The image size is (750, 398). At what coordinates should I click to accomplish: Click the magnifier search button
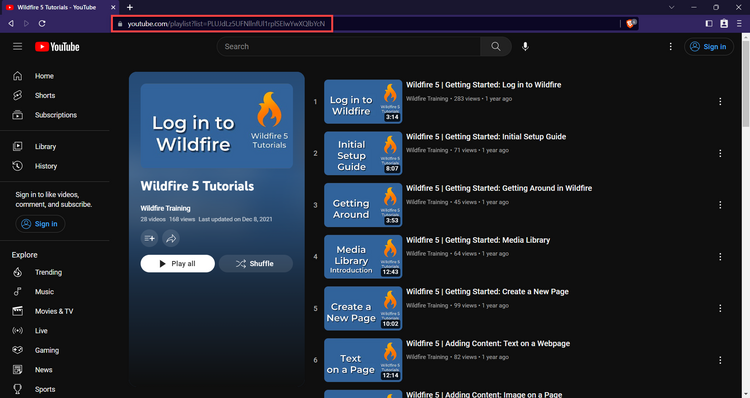(x=496, y=46)
